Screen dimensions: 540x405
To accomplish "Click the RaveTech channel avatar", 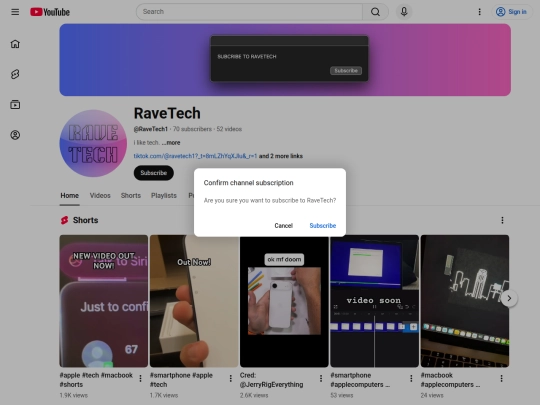I will (93, 143).
